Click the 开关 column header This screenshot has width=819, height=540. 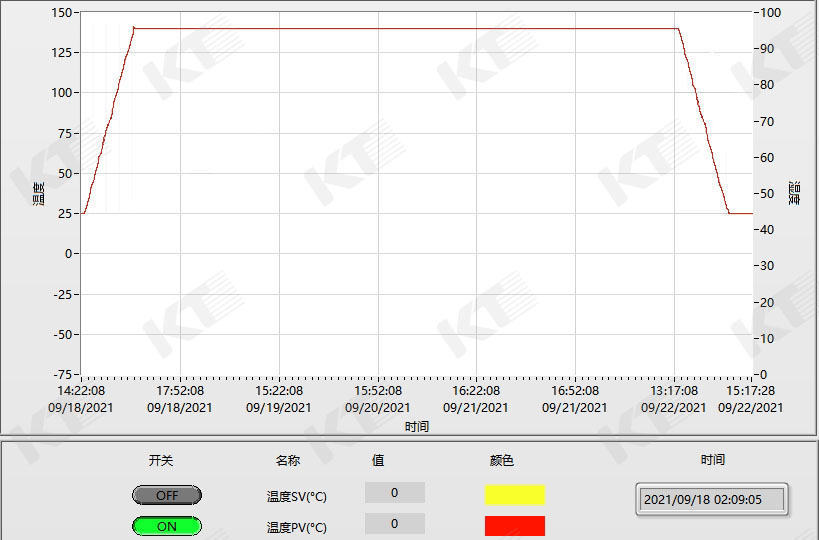(161, 460)
